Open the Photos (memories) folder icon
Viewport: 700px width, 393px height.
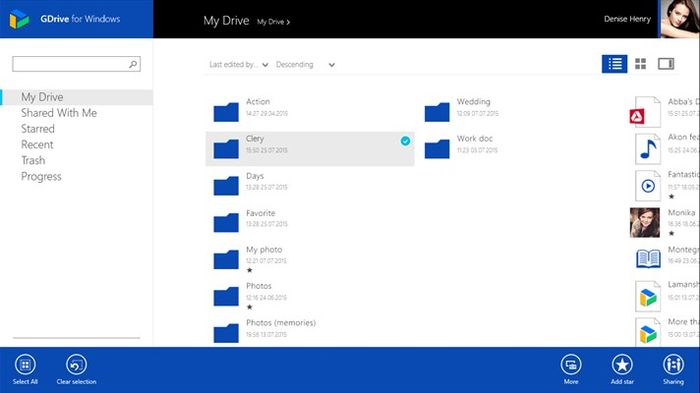(226, 333)
